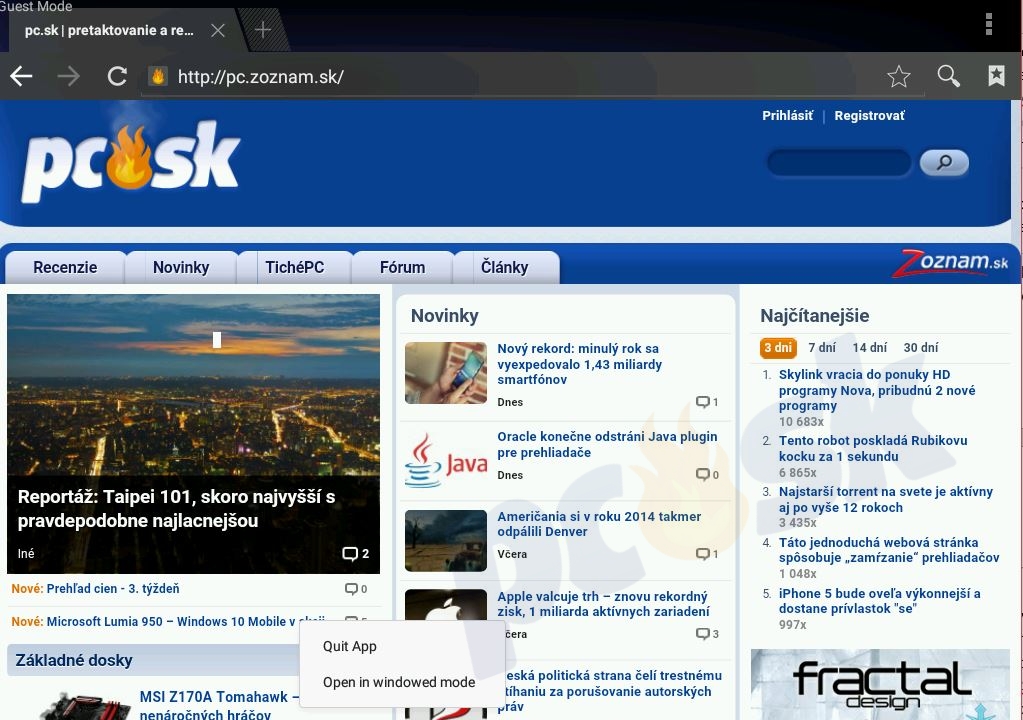Open the Denver 2014 news headline

coord(599,524)
